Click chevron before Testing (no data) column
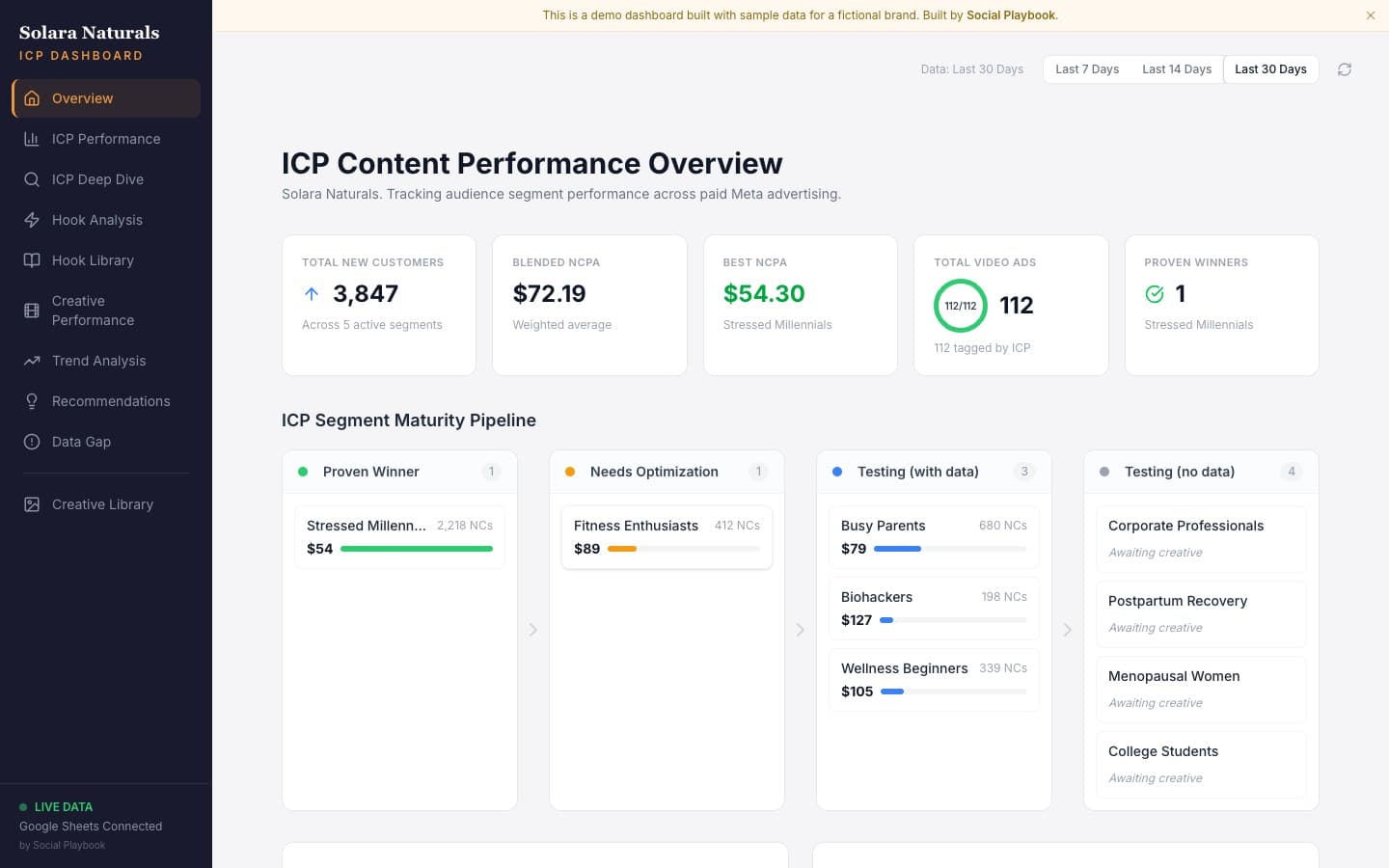Screen dimensions: 1389x868 pos(1068,630)
